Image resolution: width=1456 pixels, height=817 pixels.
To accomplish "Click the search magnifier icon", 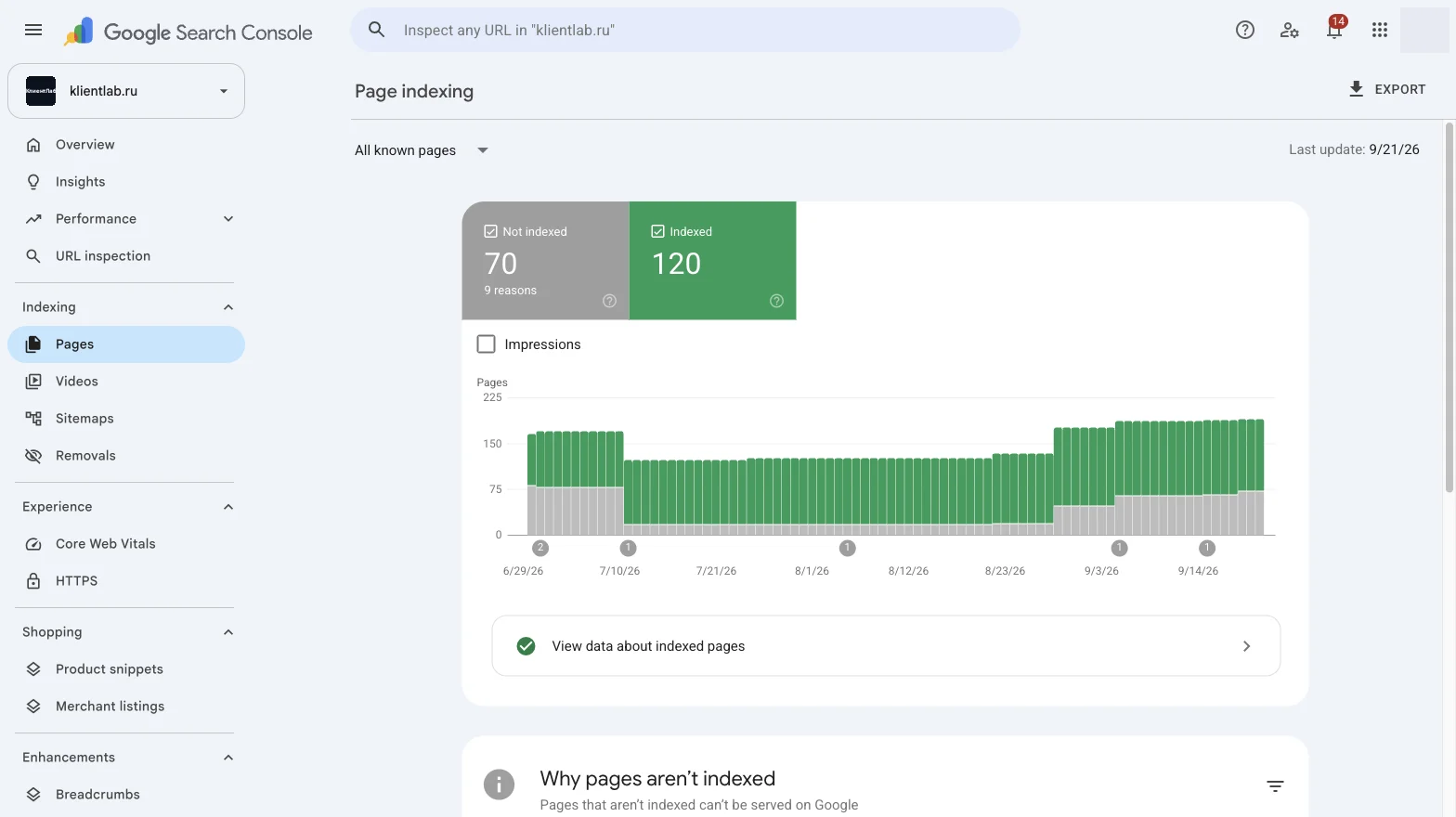I will coord(376,30).
